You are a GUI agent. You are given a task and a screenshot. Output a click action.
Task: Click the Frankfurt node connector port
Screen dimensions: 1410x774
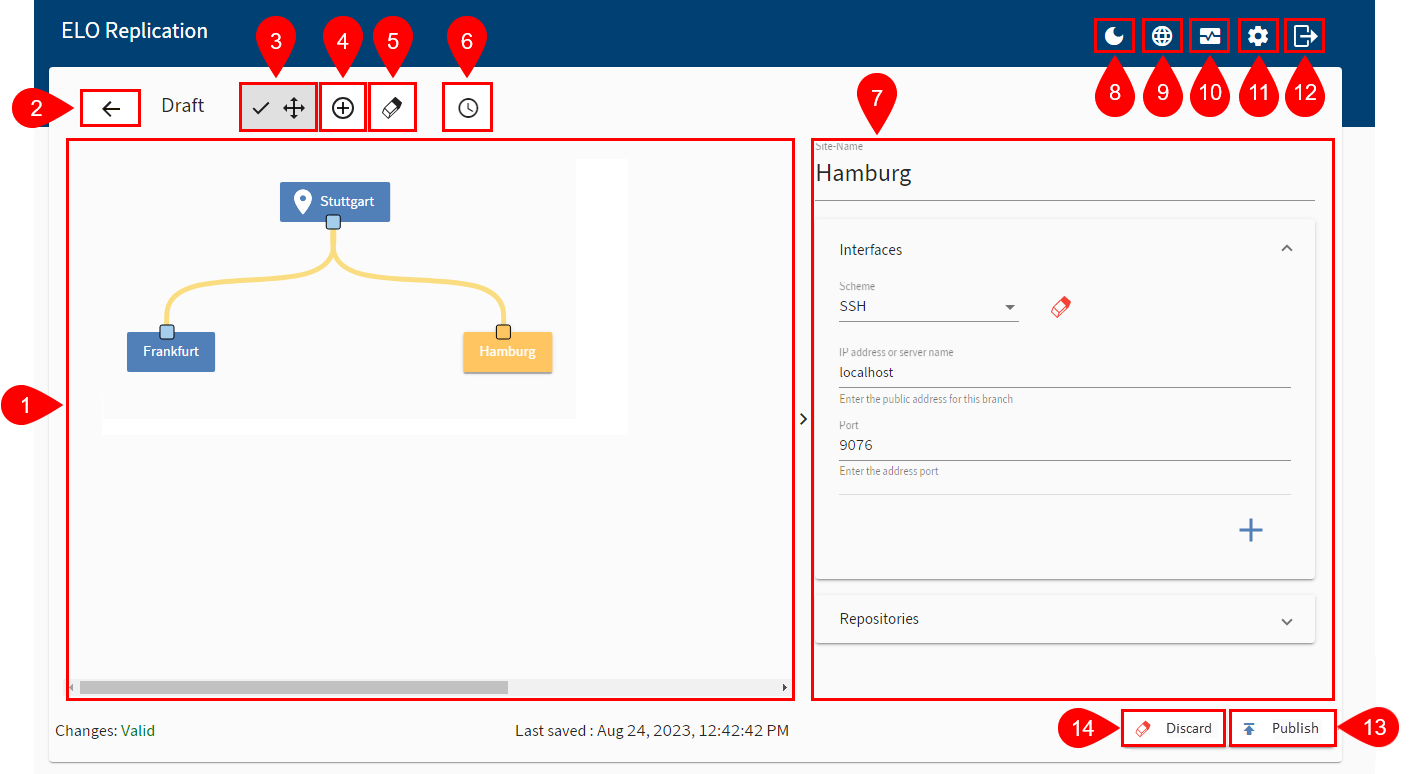tap(167, 331)
